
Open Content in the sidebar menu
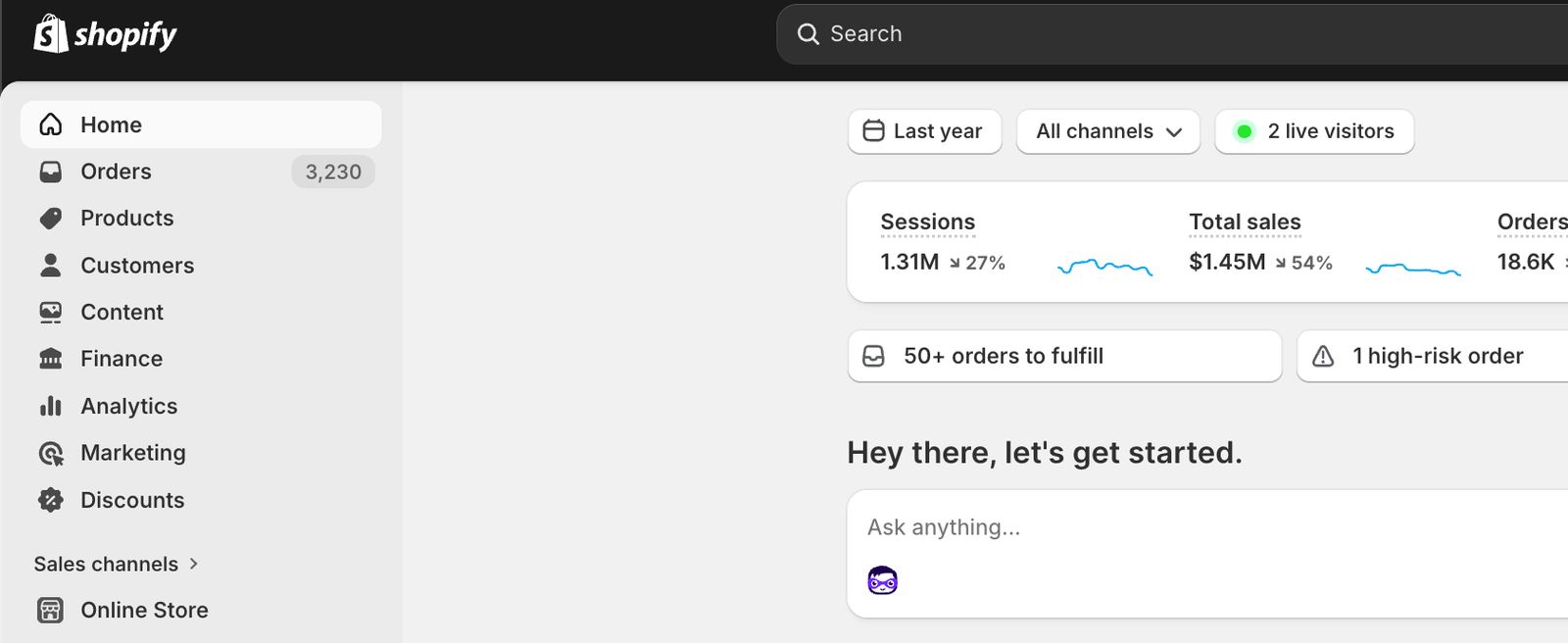click(x=122, y=312)
